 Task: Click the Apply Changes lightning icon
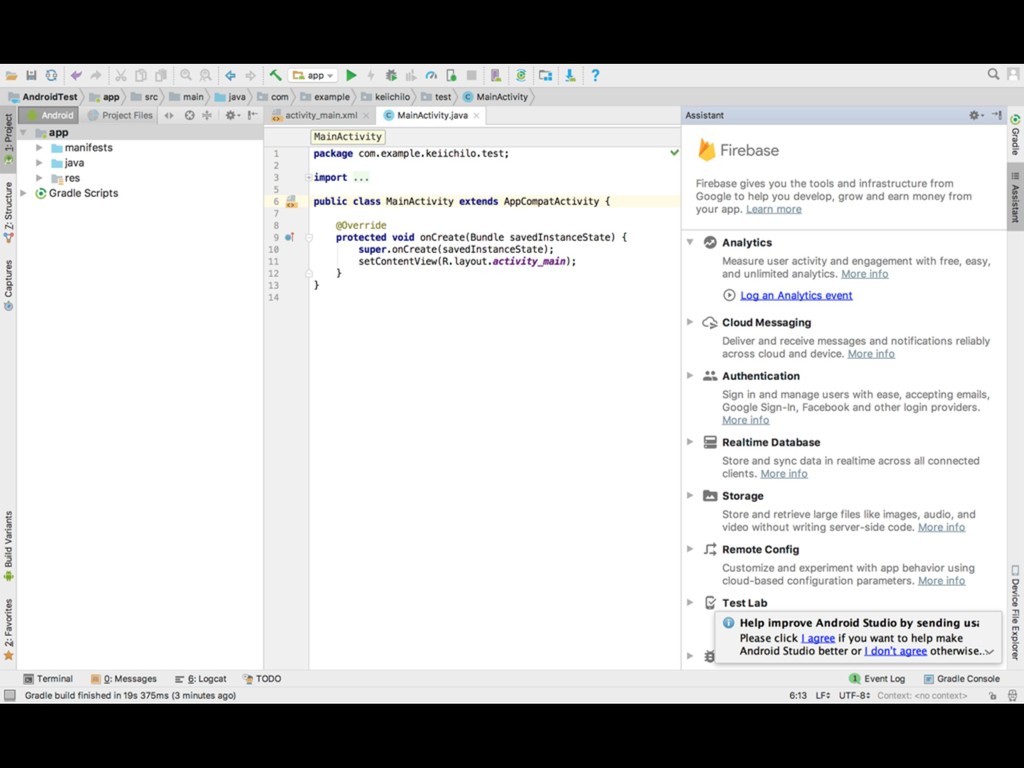(371, 76)
